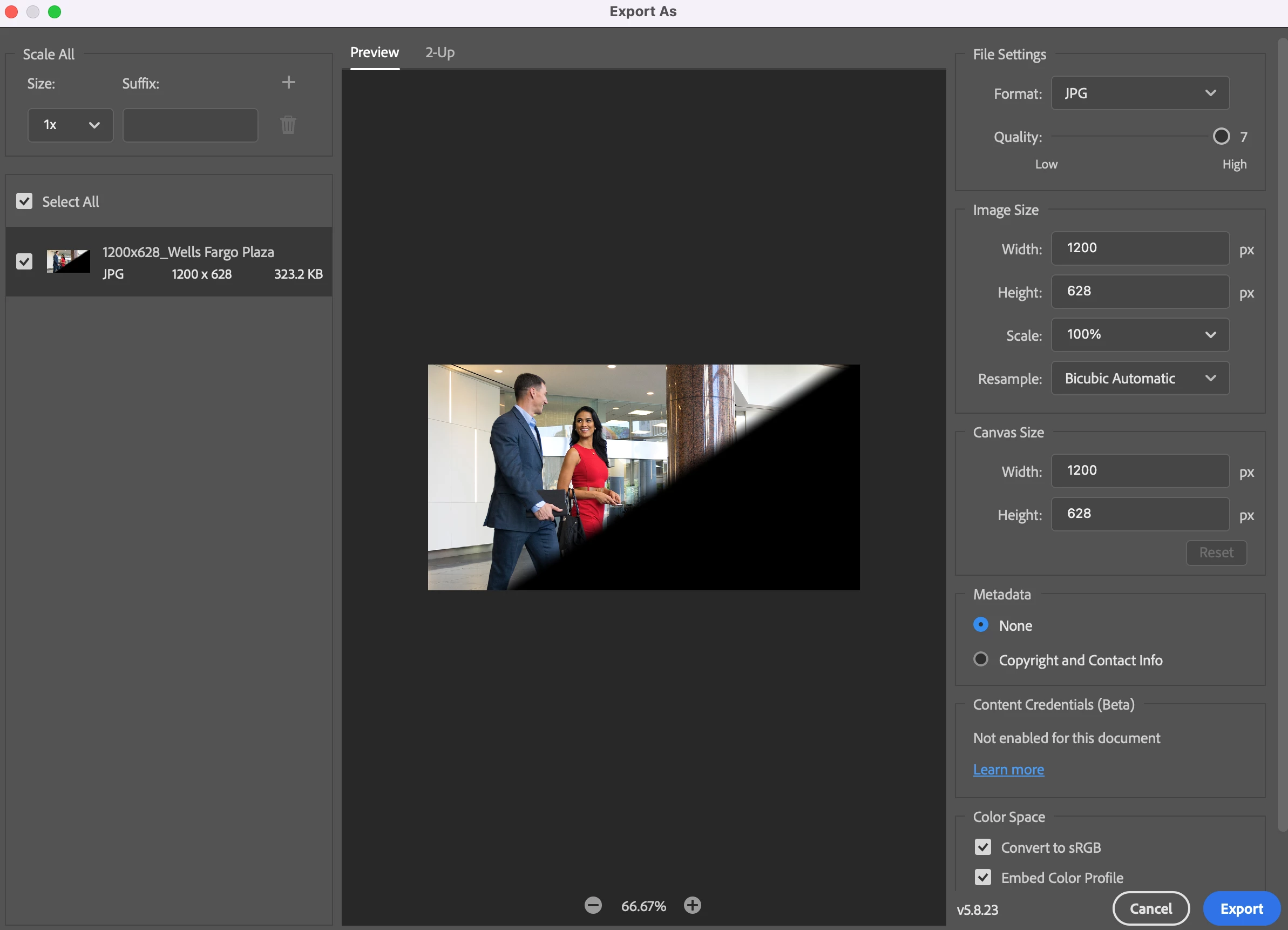This screenshot has width=1288, height=930.
Task: Uncheck the Select All checkbox
Action: tap(24, 201)
